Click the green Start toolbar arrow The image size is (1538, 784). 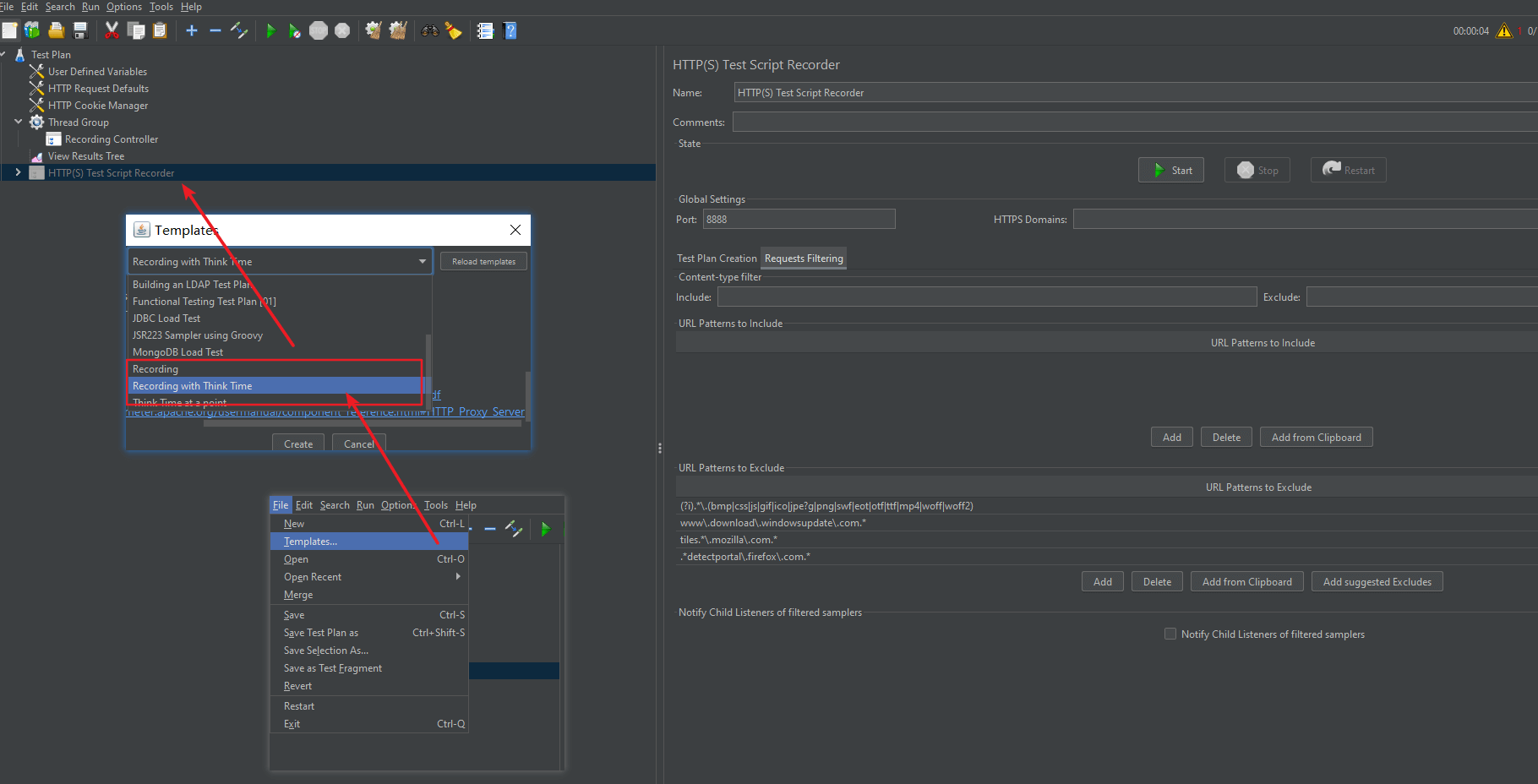270,30
